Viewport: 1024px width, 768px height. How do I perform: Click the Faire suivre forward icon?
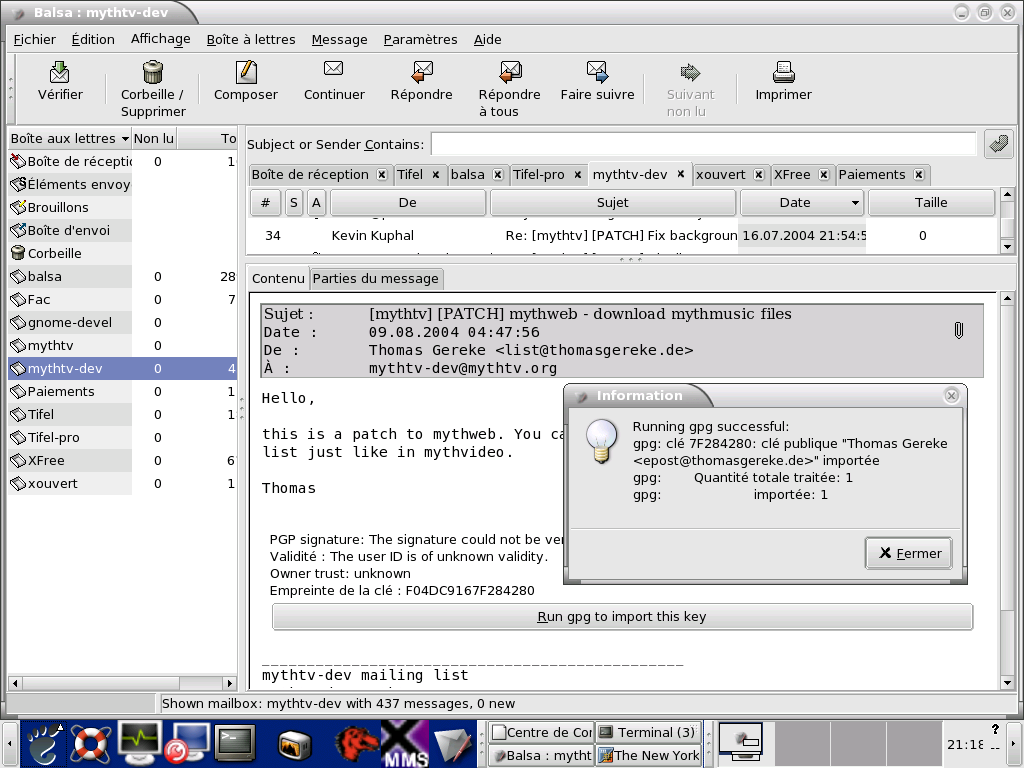click(x=597, y=72)
